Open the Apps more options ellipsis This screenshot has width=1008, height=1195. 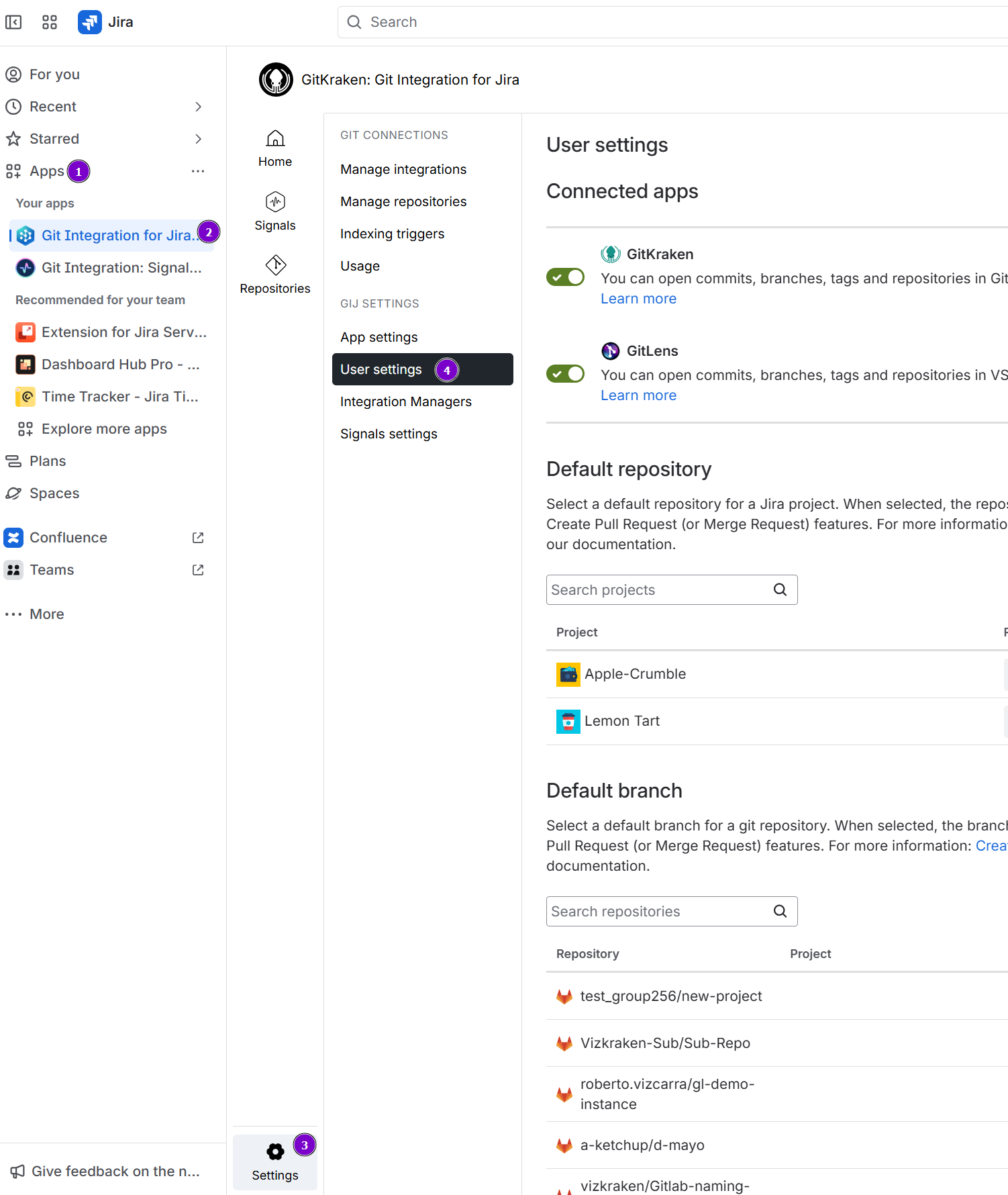click(x=198, y=171)
